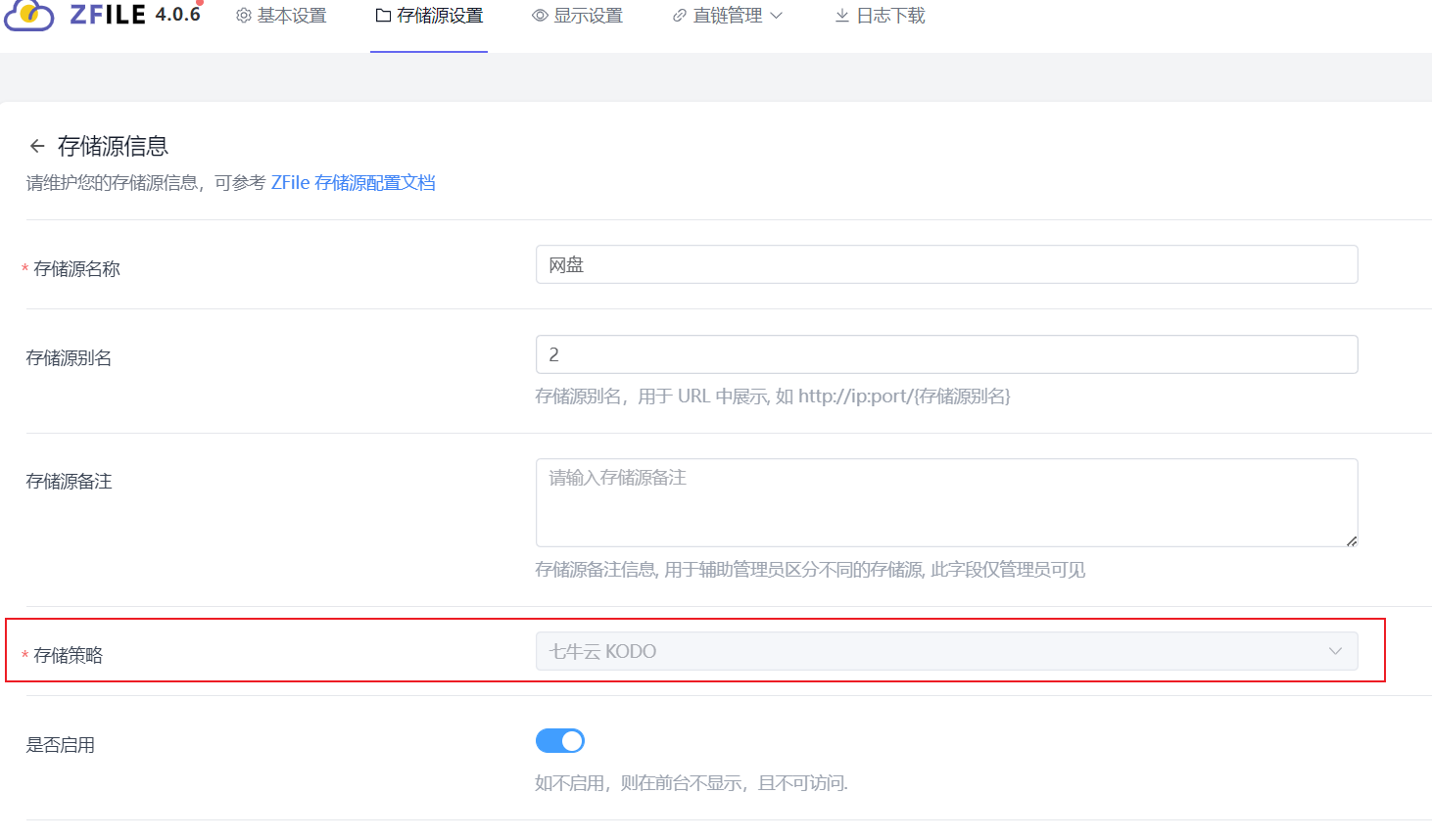Open the ZFile 存储源配置文档 link
This screenshot has height=840, width=1432.
click(354, 183)
